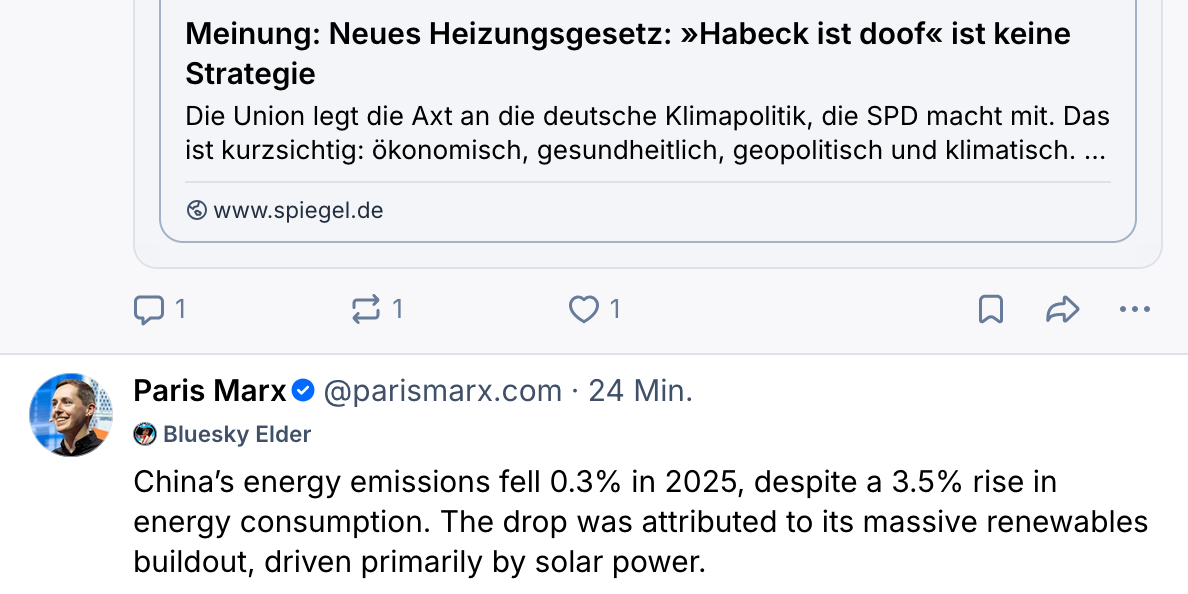
Task: Like the post with heart icon
Action: pos(583,310)
